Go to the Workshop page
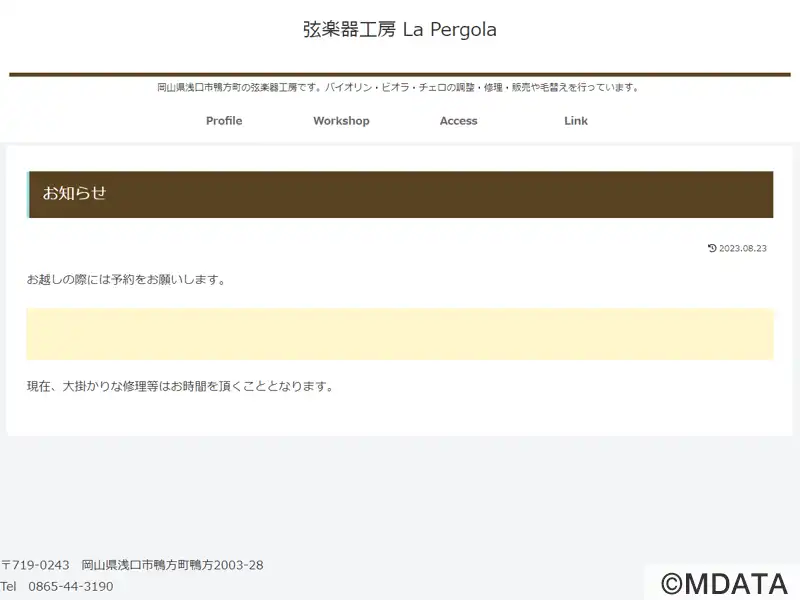800x600 pixels. 341,121
